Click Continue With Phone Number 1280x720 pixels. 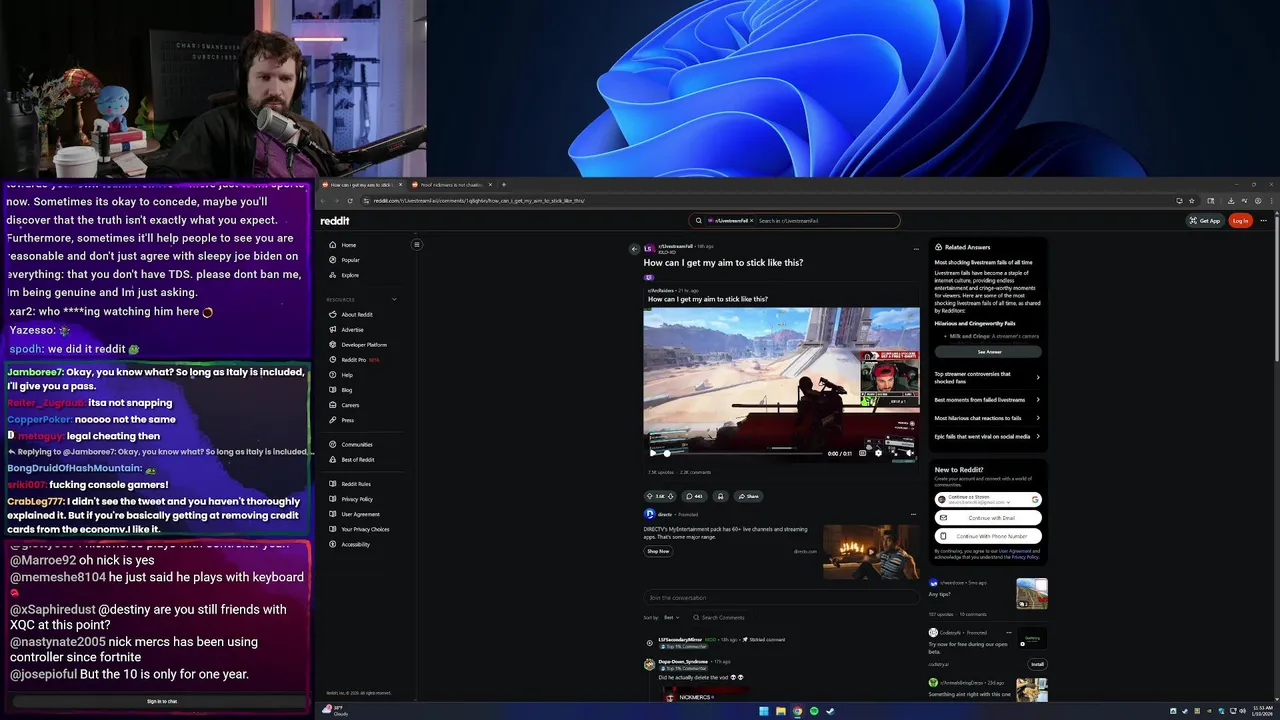[988, 536]
